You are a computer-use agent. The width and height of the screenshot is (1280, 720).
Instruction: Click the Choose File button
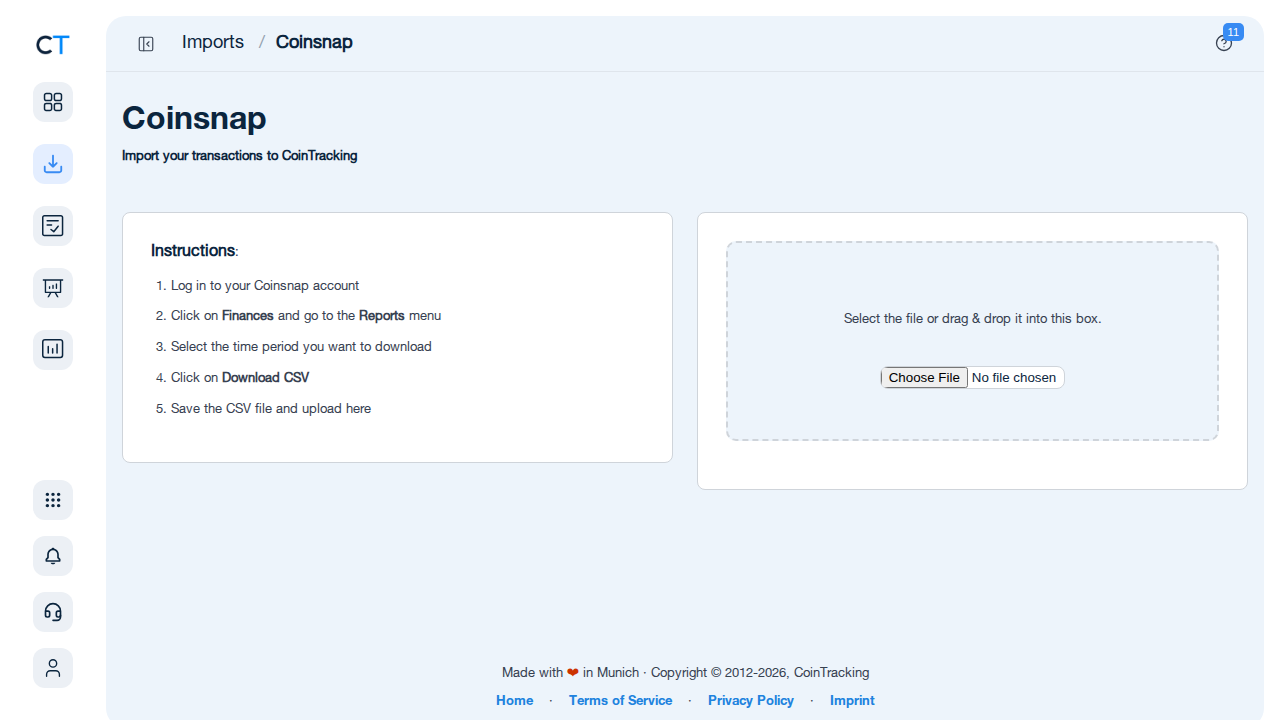(x=924, y=377)
